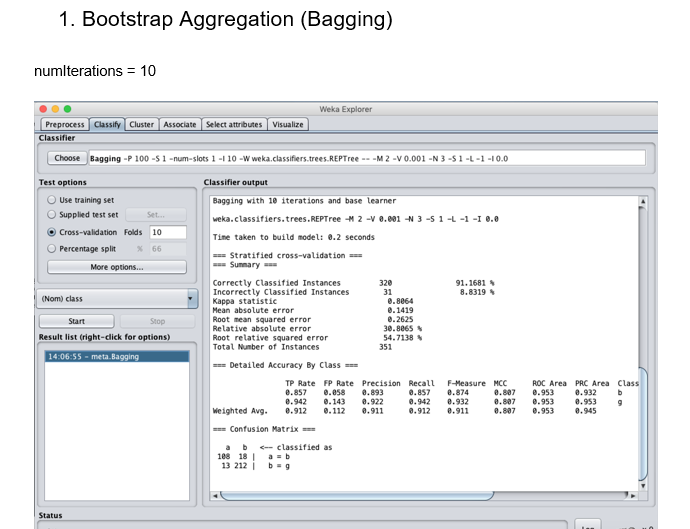Select the meta.Bagging result entry
The height and width of the screenshot is (529, 690).
(117, 357)
